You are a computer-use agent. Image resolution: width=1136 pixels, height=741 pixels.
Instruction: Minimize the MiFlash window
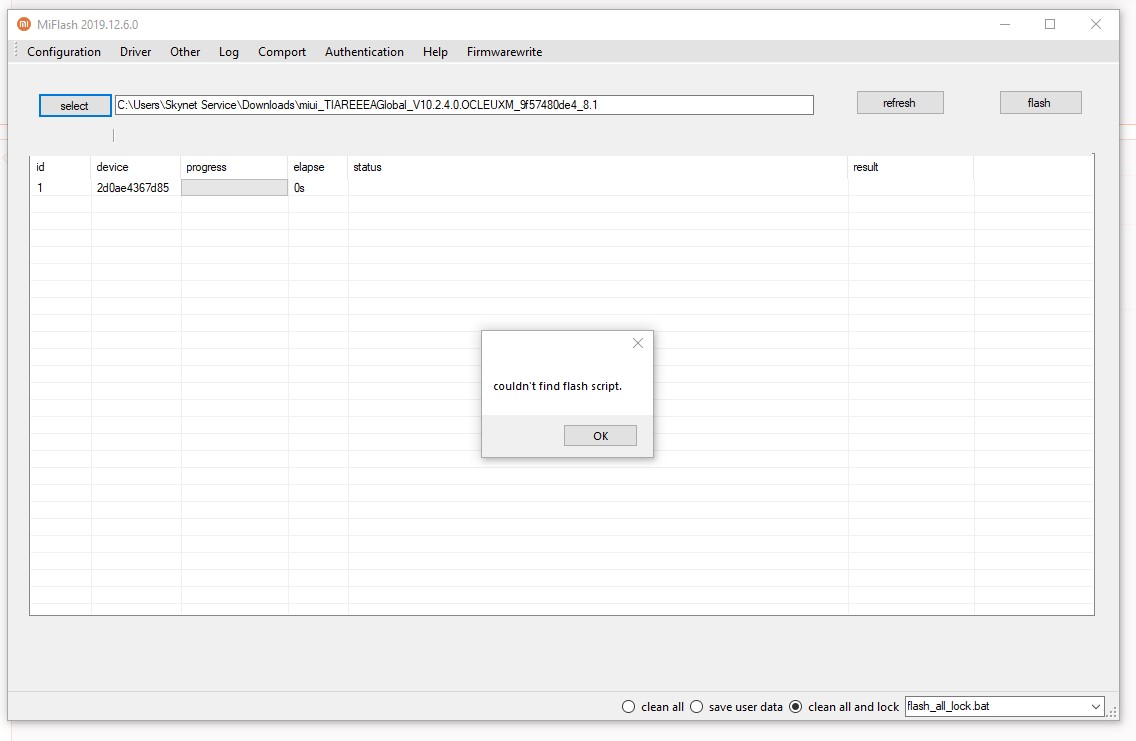tap(1004, 24)
